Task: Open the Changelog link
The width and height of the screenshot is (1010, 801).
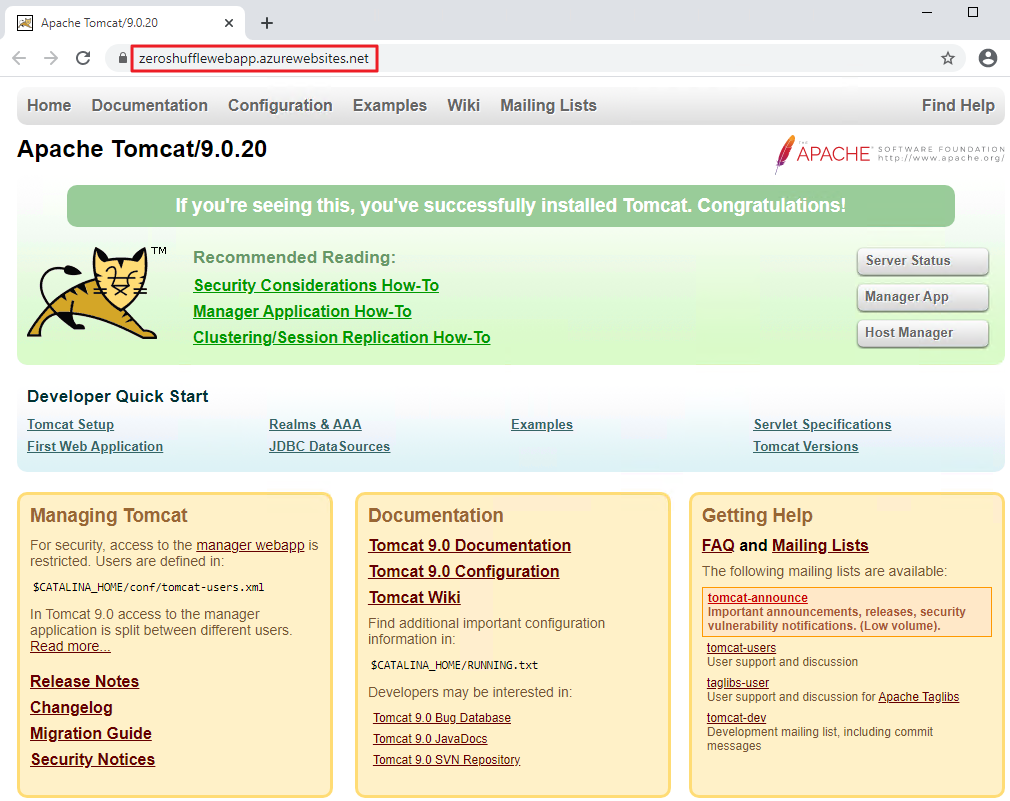Action: coord(71,708)
